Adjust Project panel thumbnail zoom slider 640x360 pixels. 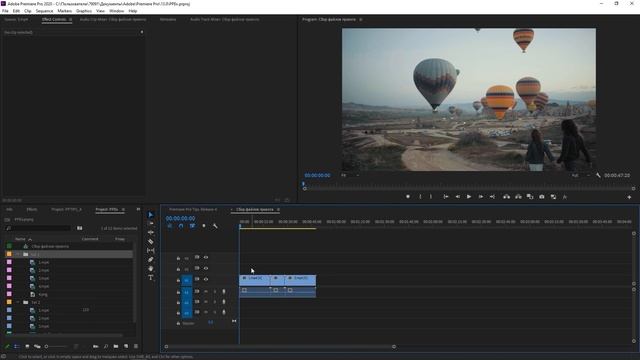(x=56, y=347)
